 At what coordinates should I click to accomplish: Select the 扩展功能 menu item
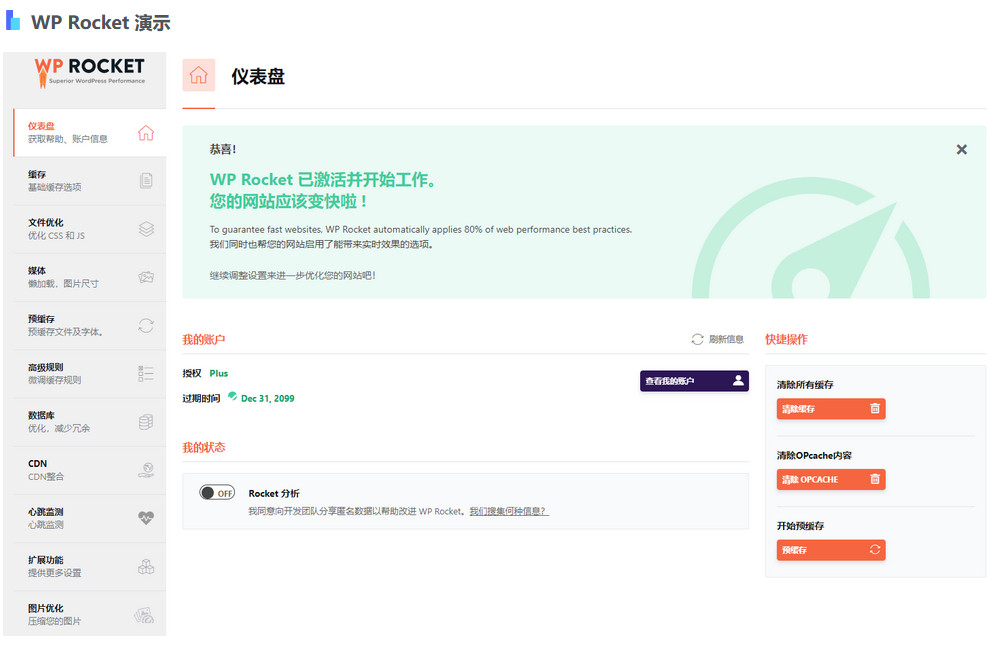89,566
